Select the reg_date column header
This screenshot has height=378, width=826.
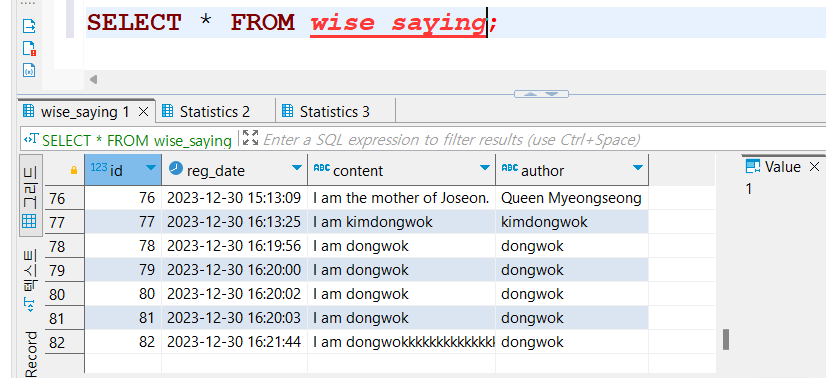234,170
